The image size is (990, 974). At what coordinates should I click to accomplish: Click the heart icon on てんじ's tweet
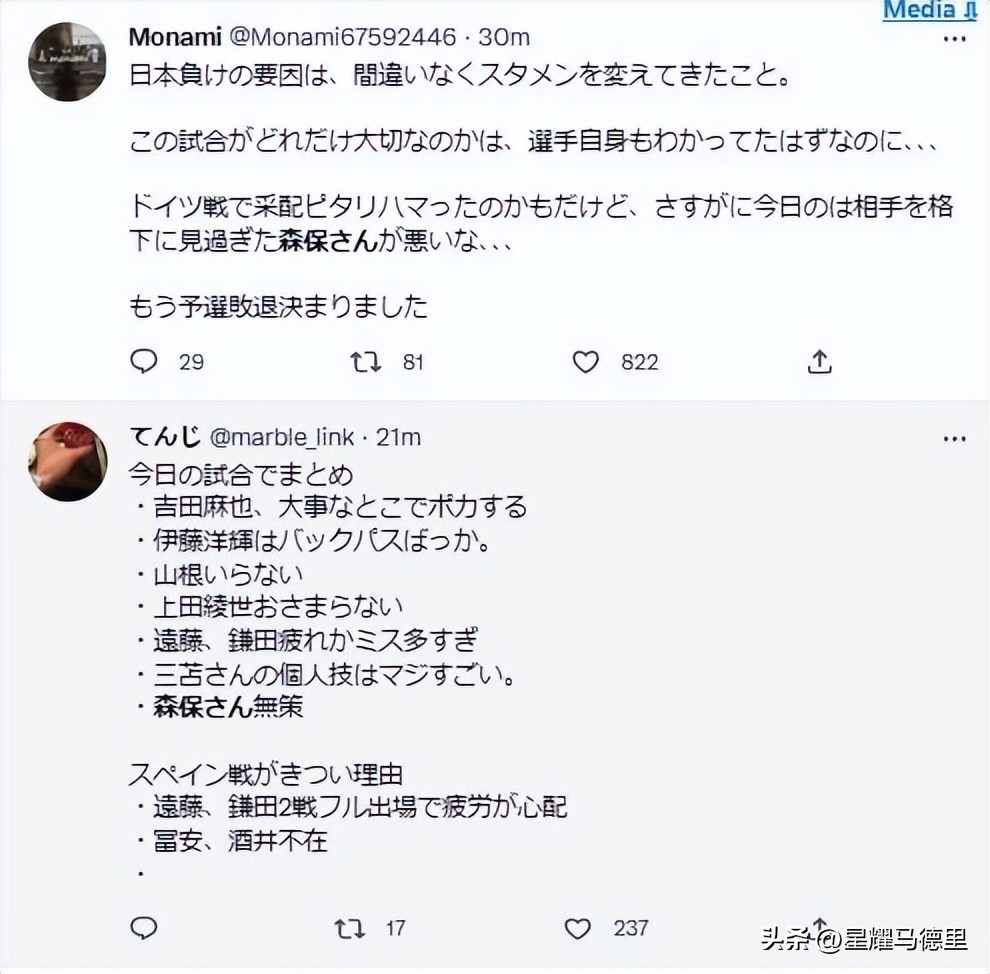[x=577, y=928]
